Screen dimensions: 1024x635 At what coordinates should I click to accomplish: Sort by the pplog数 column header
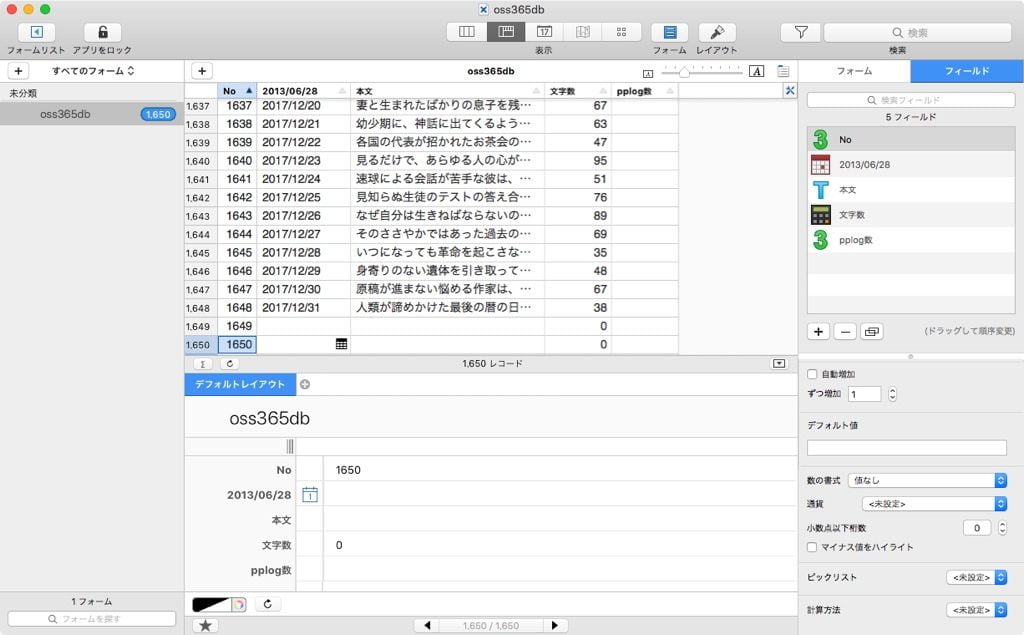645,91
